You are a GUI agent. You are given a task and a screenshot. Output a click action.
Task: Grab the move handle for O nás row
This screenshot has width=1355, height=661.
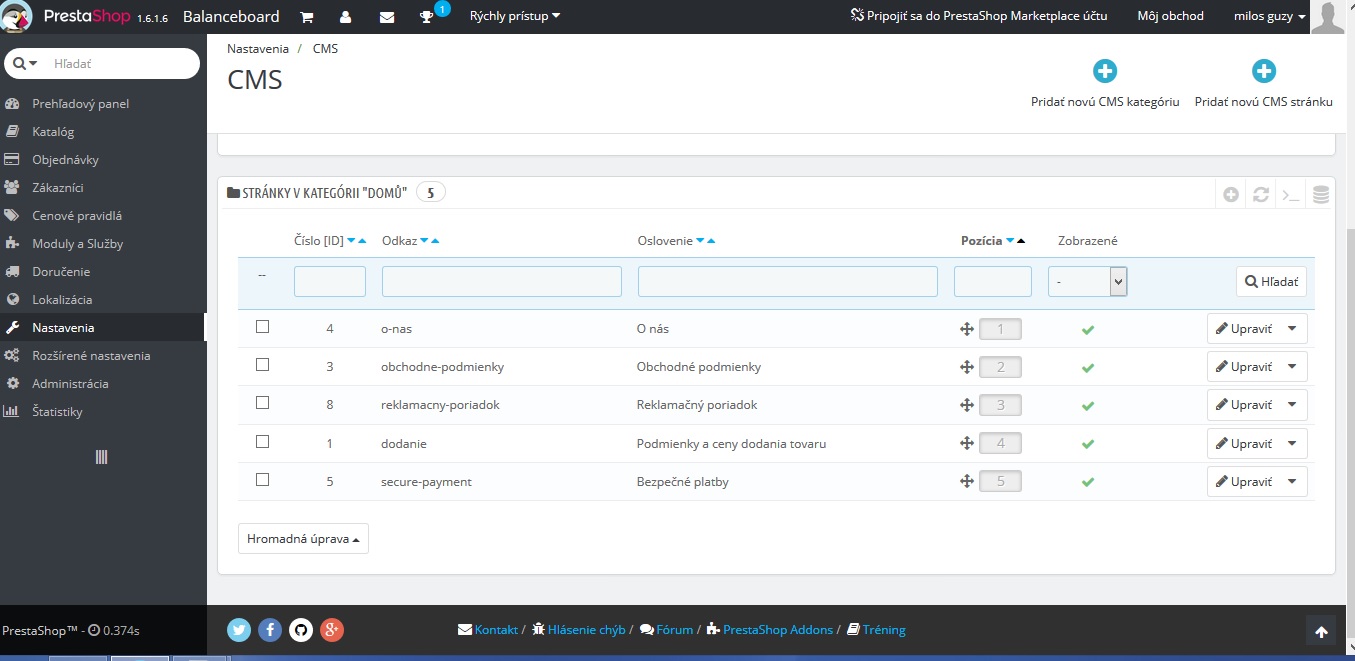[967, 329]
